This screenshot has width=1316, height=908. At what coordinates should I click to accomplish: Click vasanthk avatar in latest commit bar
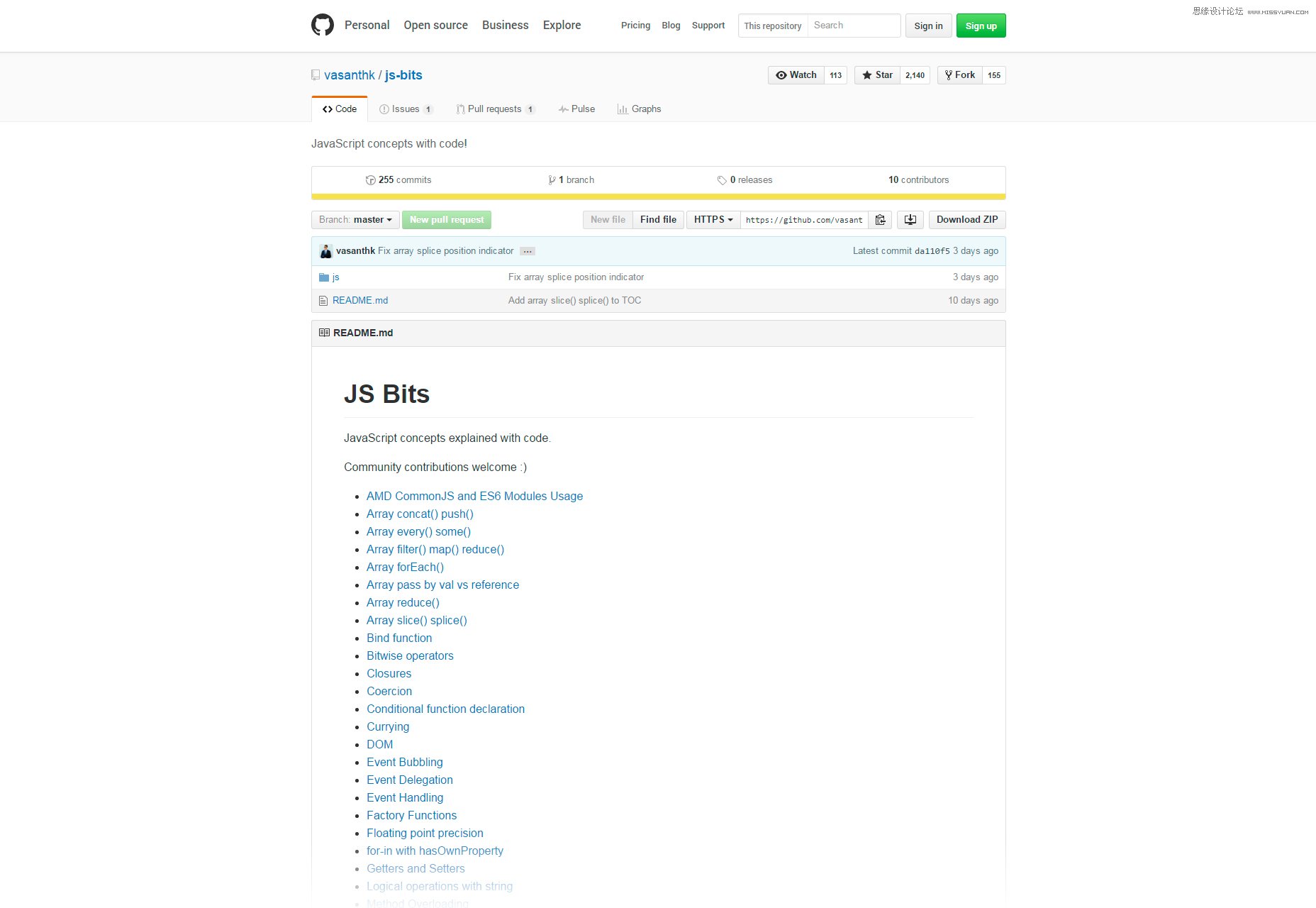326,251
